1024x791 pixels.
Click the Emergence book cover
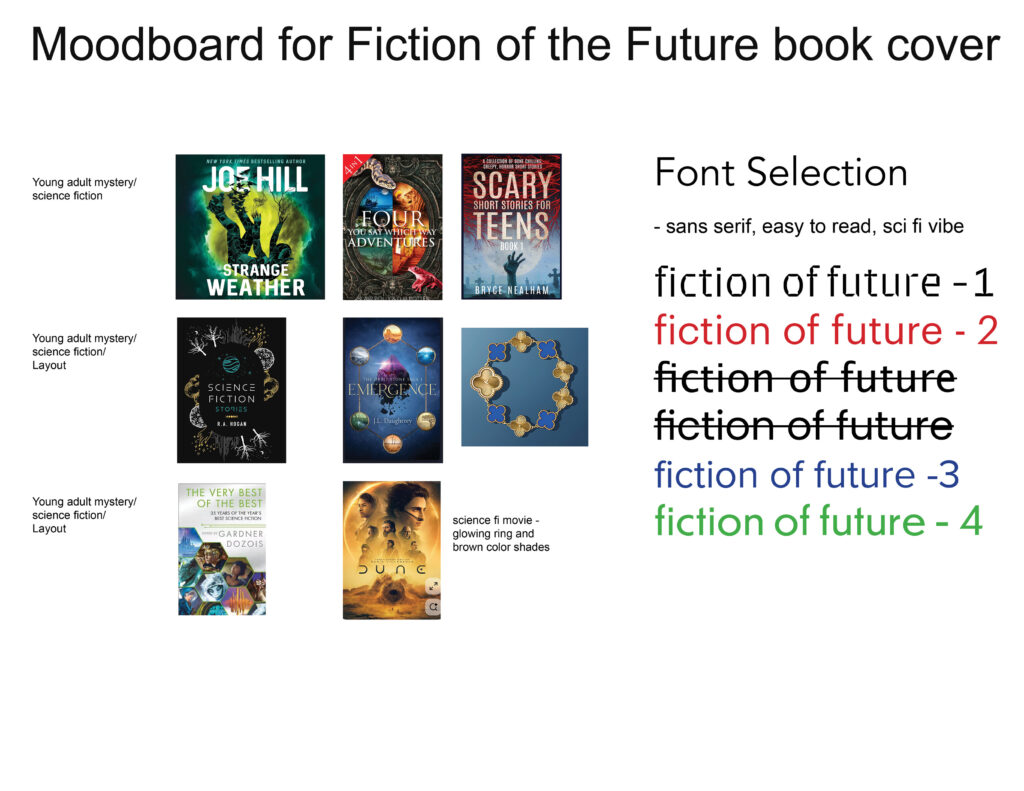point(392,390)
